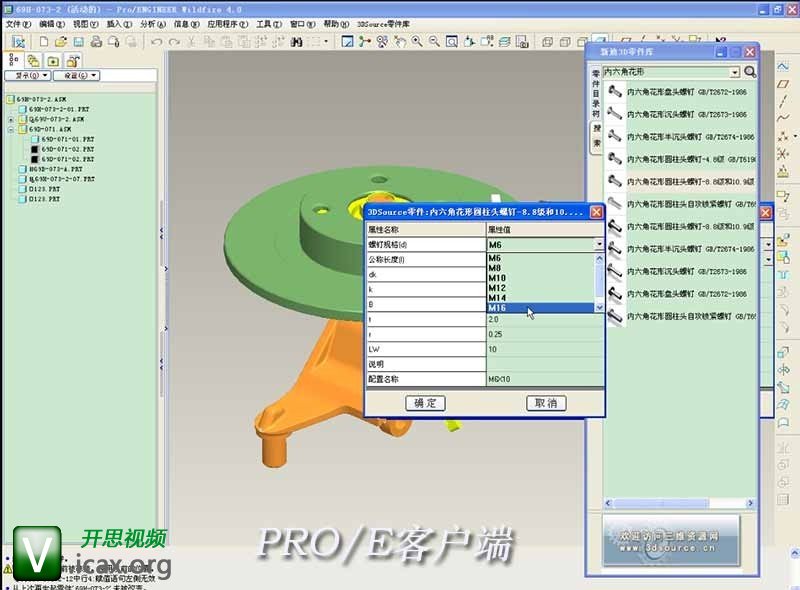The width and height of the screenshot is (800, 590).
Task: Expand the Q69D-073-2.ASM tree node
Action: (x=11, y=119)
